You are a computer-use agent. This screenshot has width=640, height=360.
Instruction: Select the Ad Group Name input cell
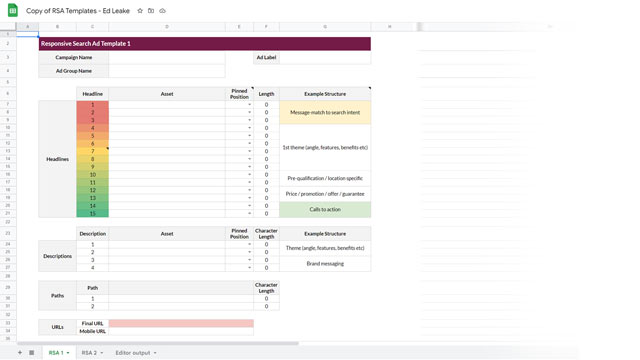click(167, 71)
